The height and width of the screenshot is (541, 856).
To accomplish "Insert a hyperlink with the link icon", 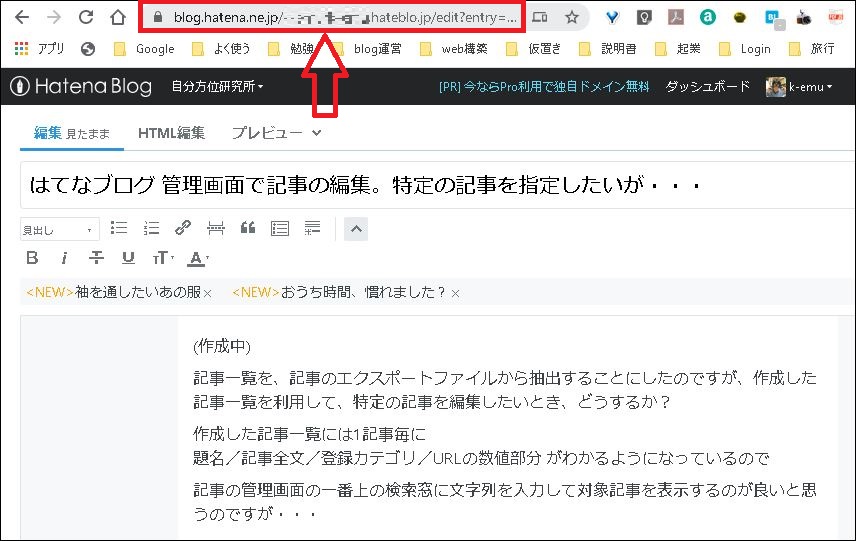I will point(183,228).
